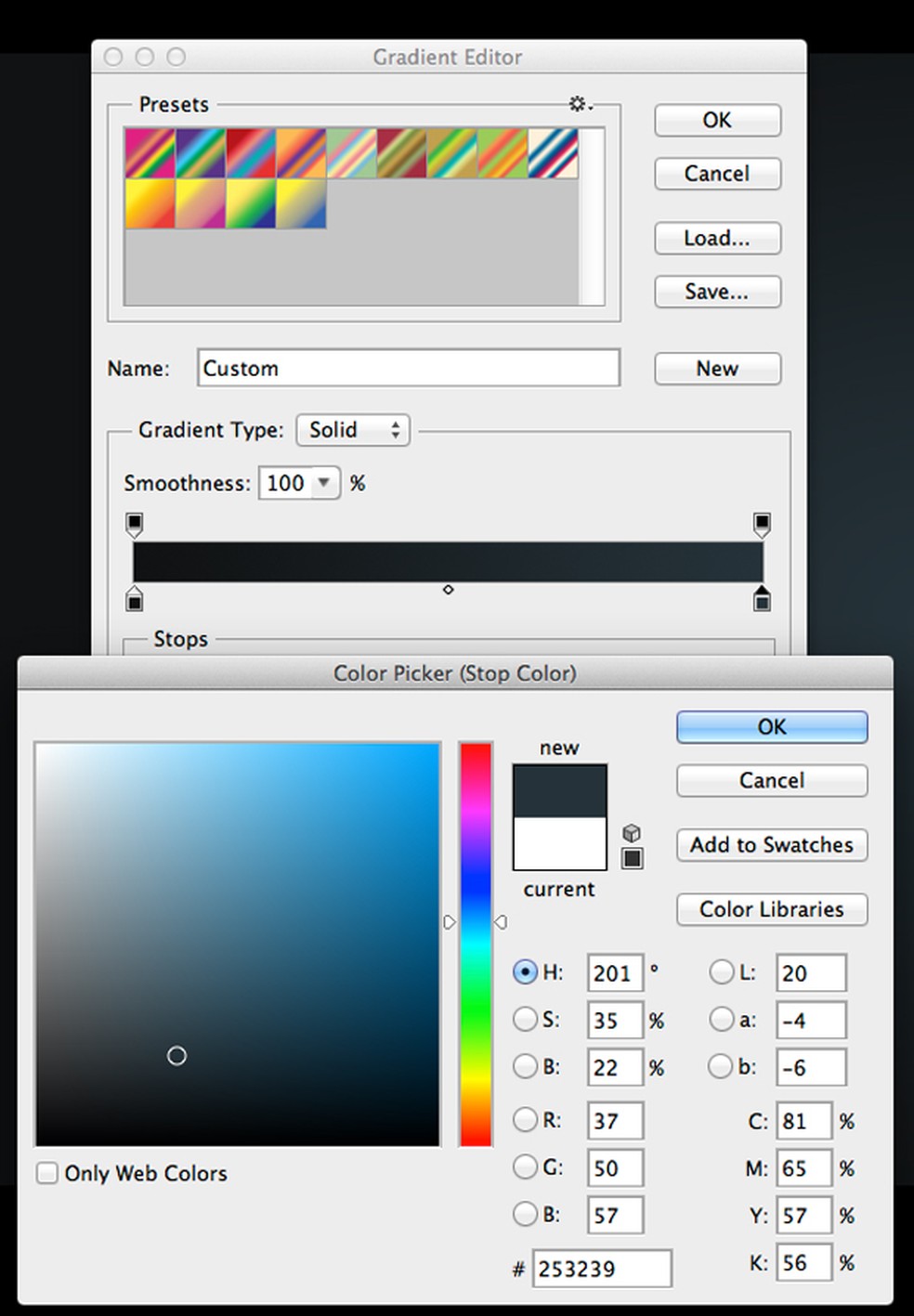Click the small web-safe color square
This screenshot has height=1316, width=914.
click(x=632, y=858)
